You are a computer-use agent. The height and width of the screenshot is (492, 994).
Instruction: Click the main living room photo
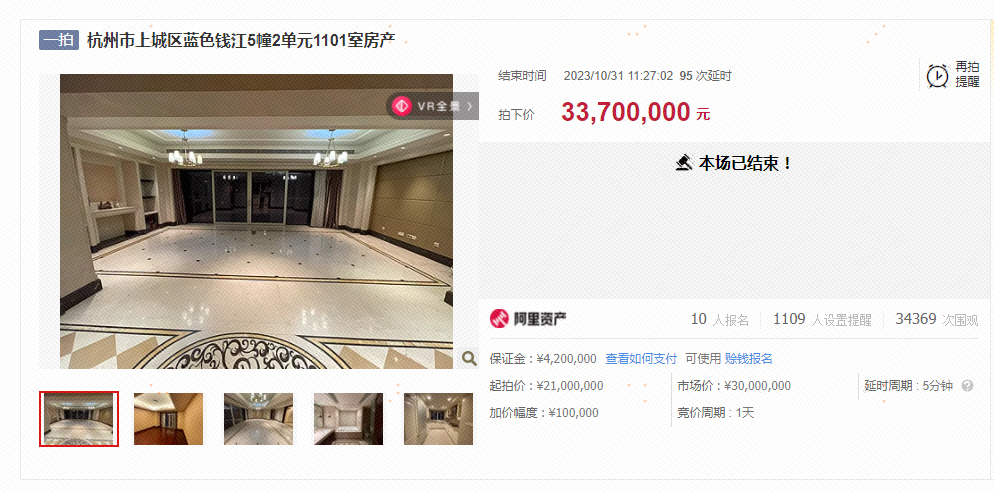pyautogui.click(x=257, y=221)
